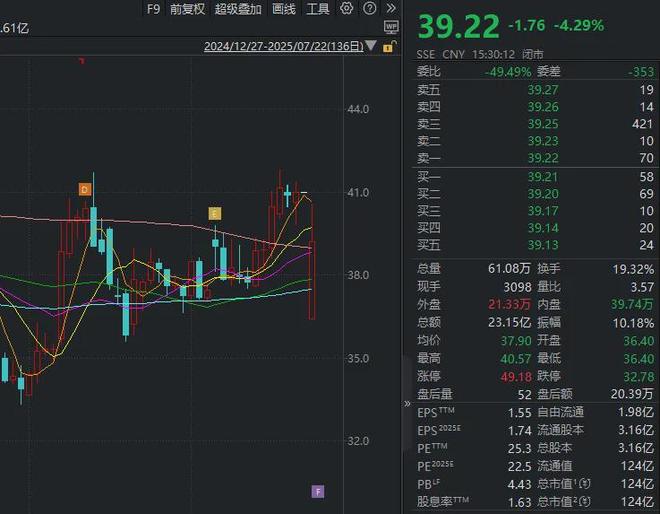Click the orange D event marker
660x514 pixels.
click(85, 189)
